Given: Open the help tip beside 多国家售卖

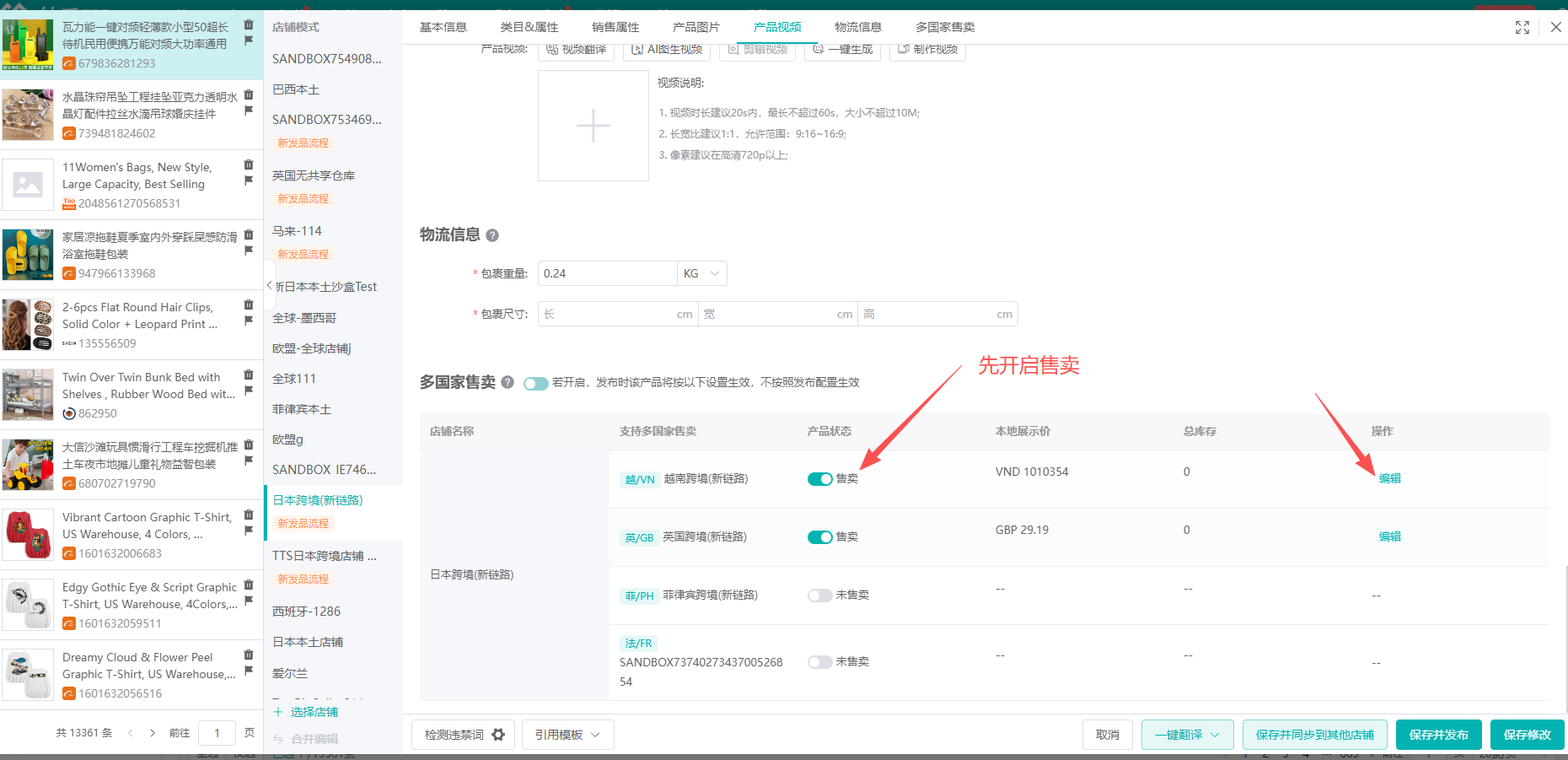Looking at the screenshot, I should [x=507, y=382].
